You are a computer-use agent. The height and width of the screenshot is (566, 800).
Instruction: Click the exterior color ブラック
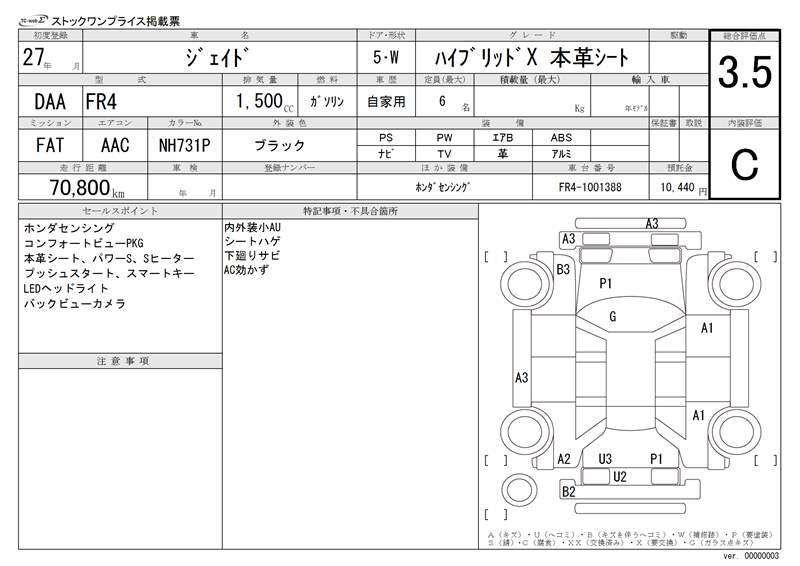pyautogui.click(x=280, y=145)
